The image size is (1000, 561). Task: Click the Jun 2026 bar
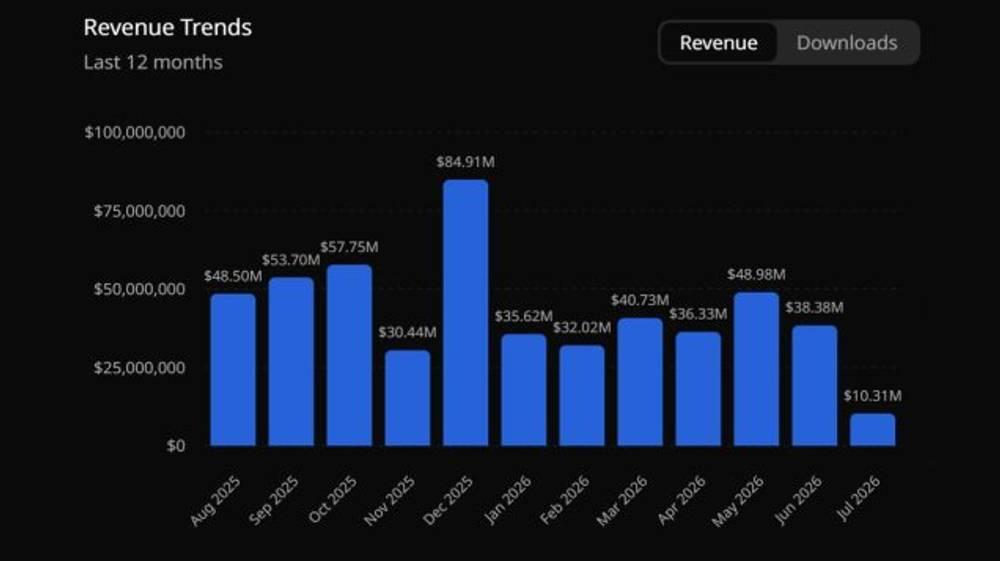pyautogui.click(x=814, y=386)
